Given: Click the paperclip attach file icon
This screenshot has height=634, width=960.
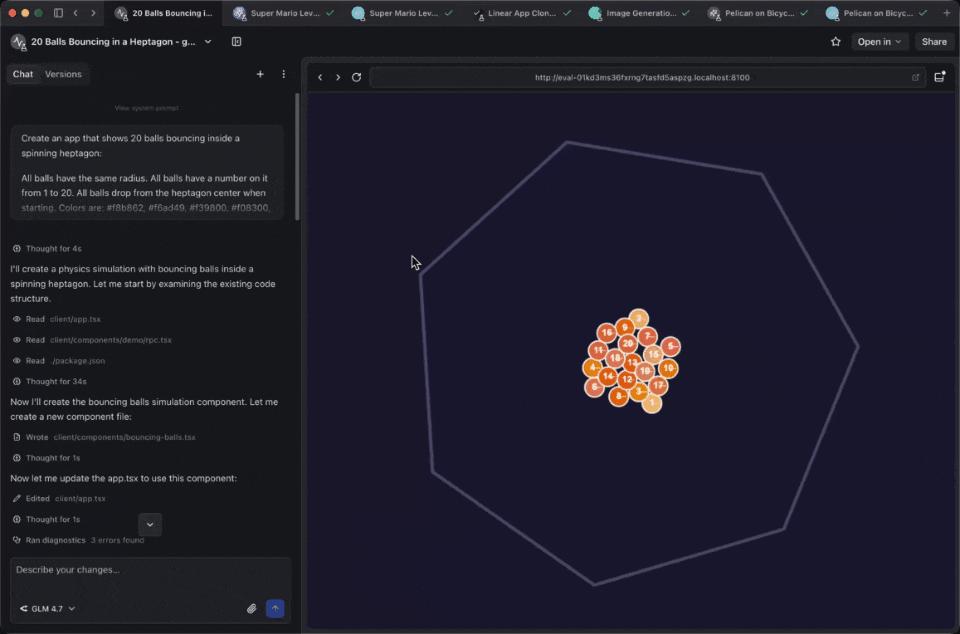Looking at the screenshot, I should tap(252, 608).
